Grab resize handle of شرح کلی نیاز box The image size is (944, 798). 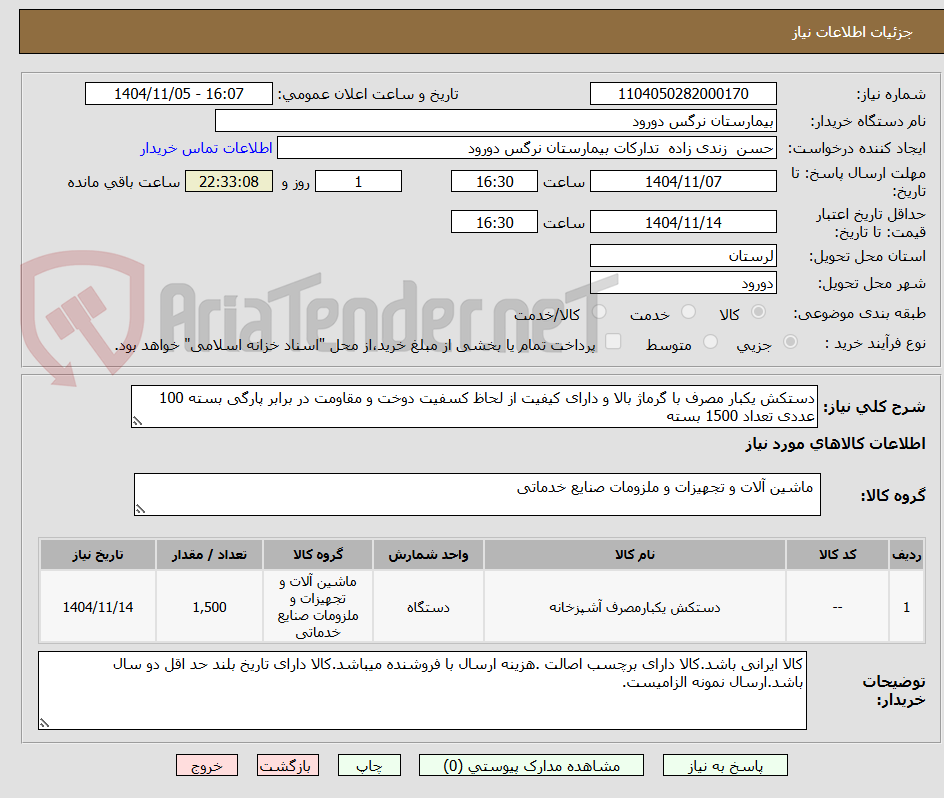[x=137, y=422]
